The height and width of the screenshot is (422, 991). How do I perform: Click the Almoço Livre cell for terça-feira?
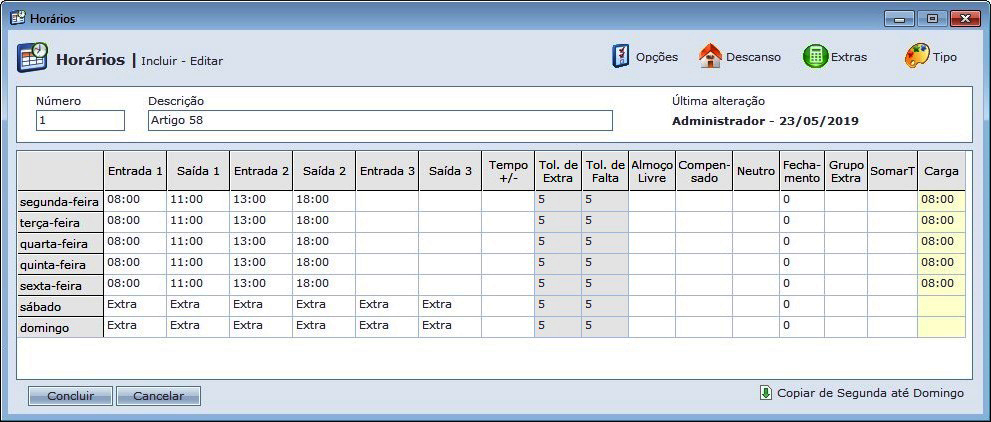coord(652,221)
